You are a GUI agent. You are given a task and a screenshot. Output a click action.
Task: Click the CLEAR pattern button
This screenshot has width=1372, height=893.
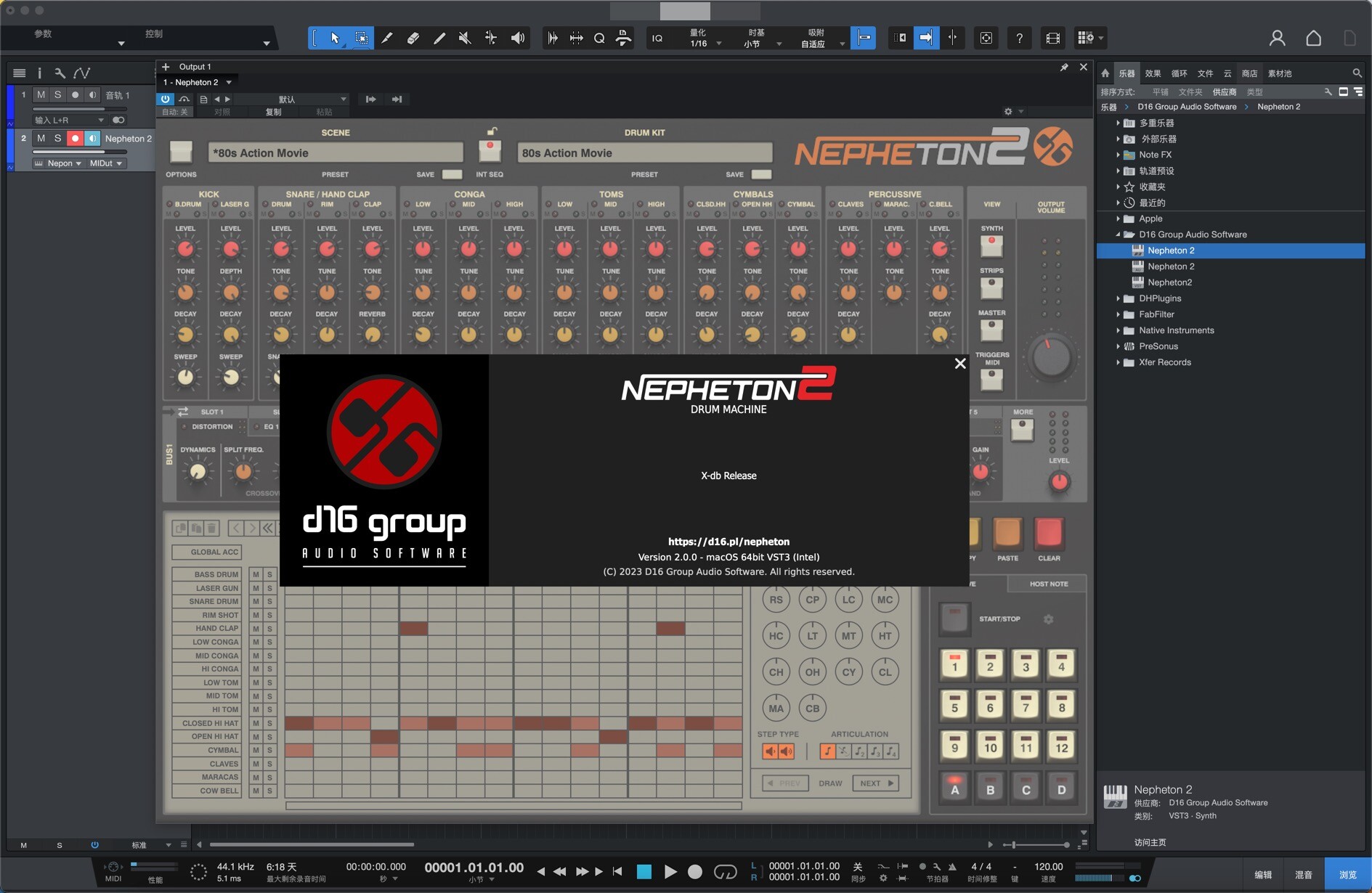click(1049, 533)
